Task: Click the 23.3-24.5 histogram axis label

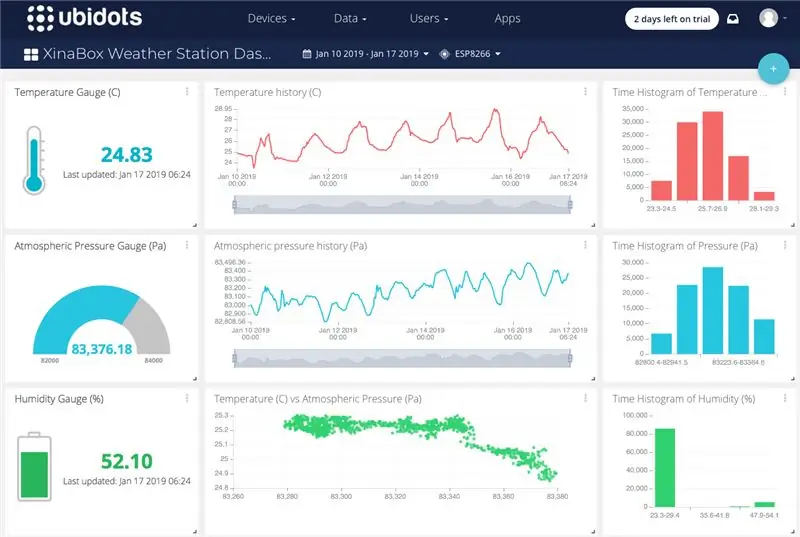Action: pyautogui.click(x=661, y=209)
